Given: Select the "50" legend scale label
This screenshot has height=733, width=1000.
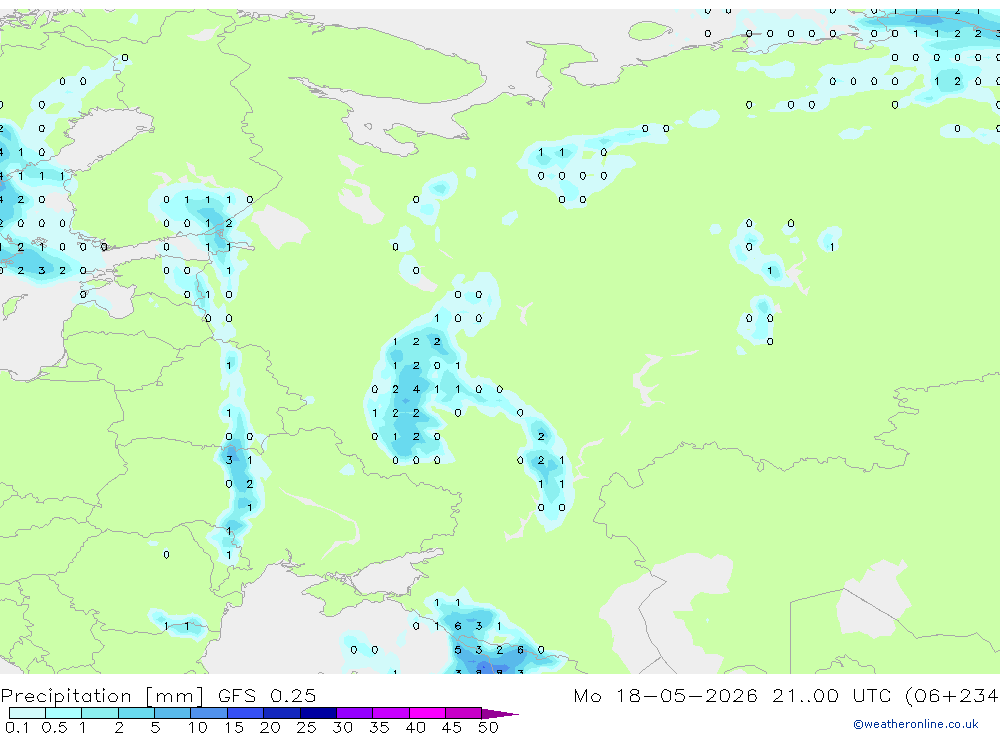Looking at the screenshot, I should 488,727.
